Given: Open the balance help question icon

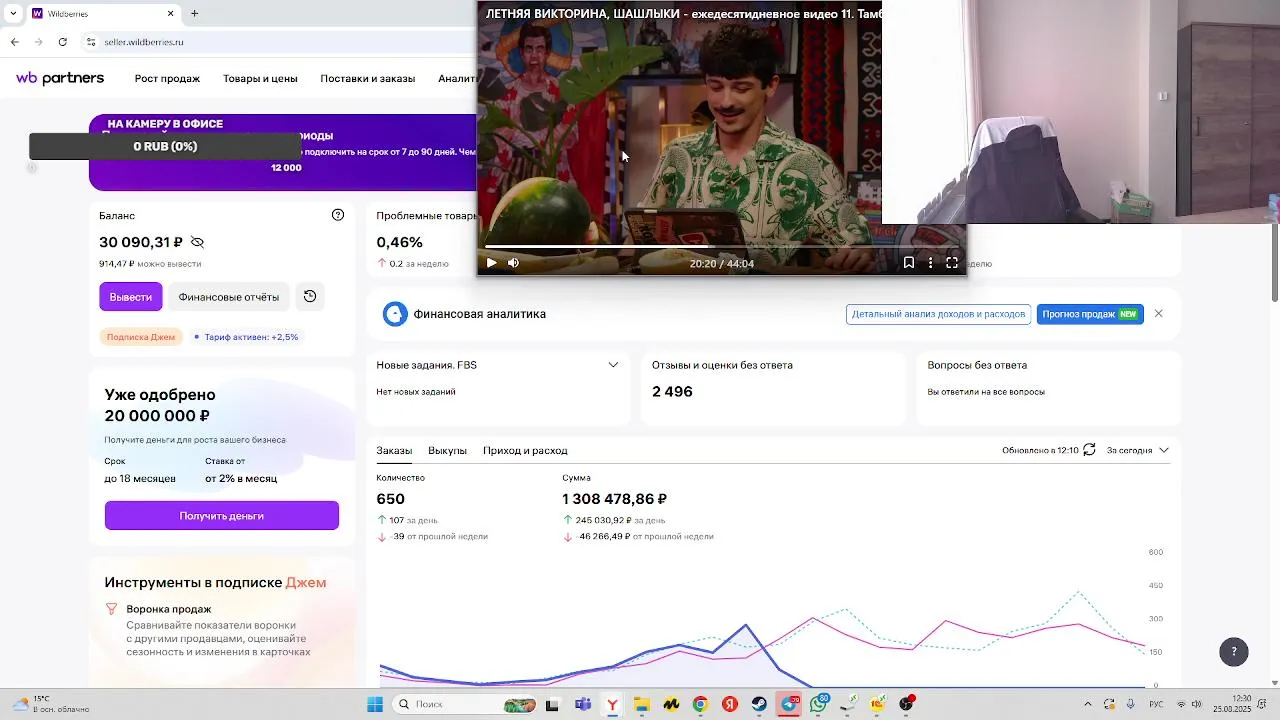Looking at the screenshot, I should (x=338, y=215).
